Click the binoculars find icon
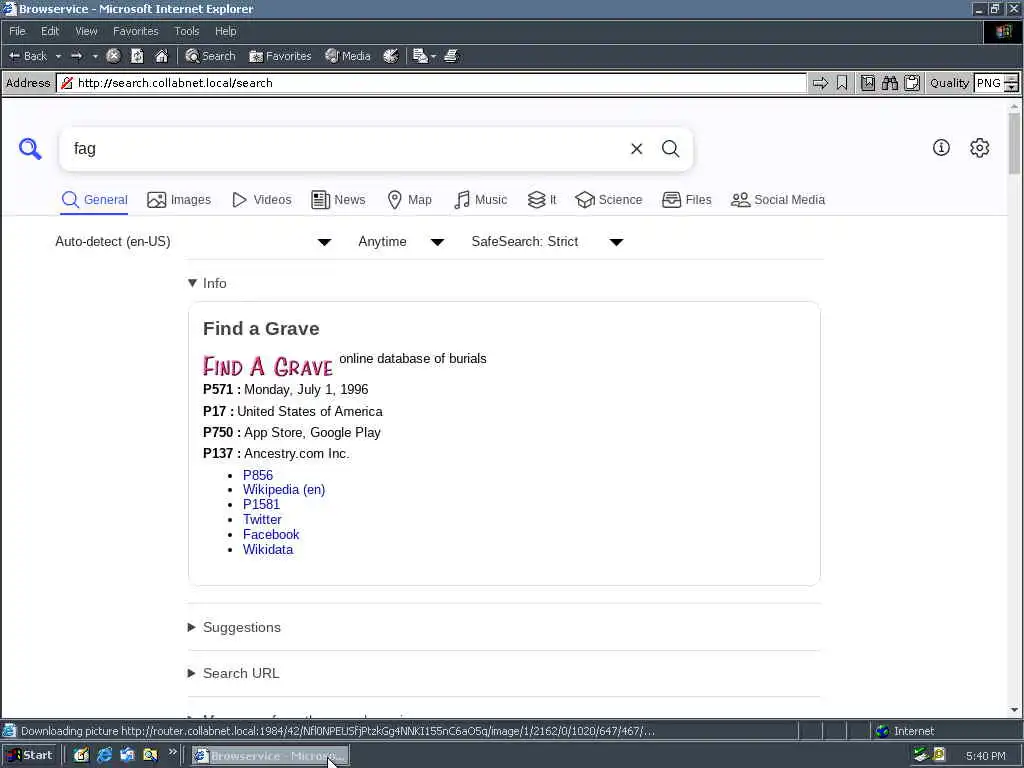This screenshot has width=1024, height=768. pos(889,83)
